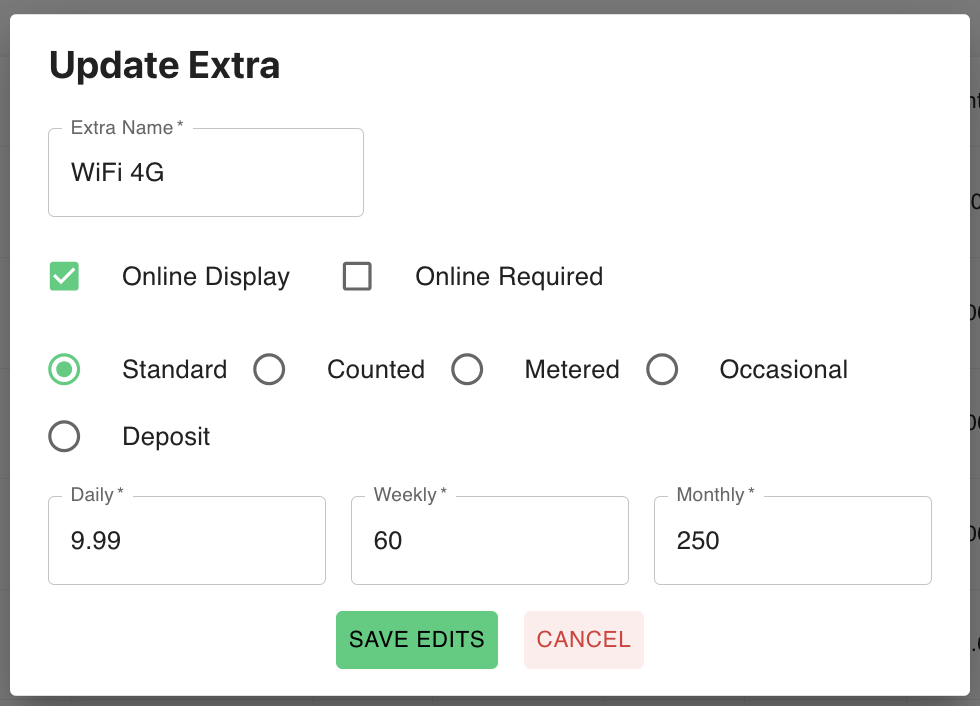Click the Daily price input field
This screenshot has height=706, width=980.
[187, 541]
